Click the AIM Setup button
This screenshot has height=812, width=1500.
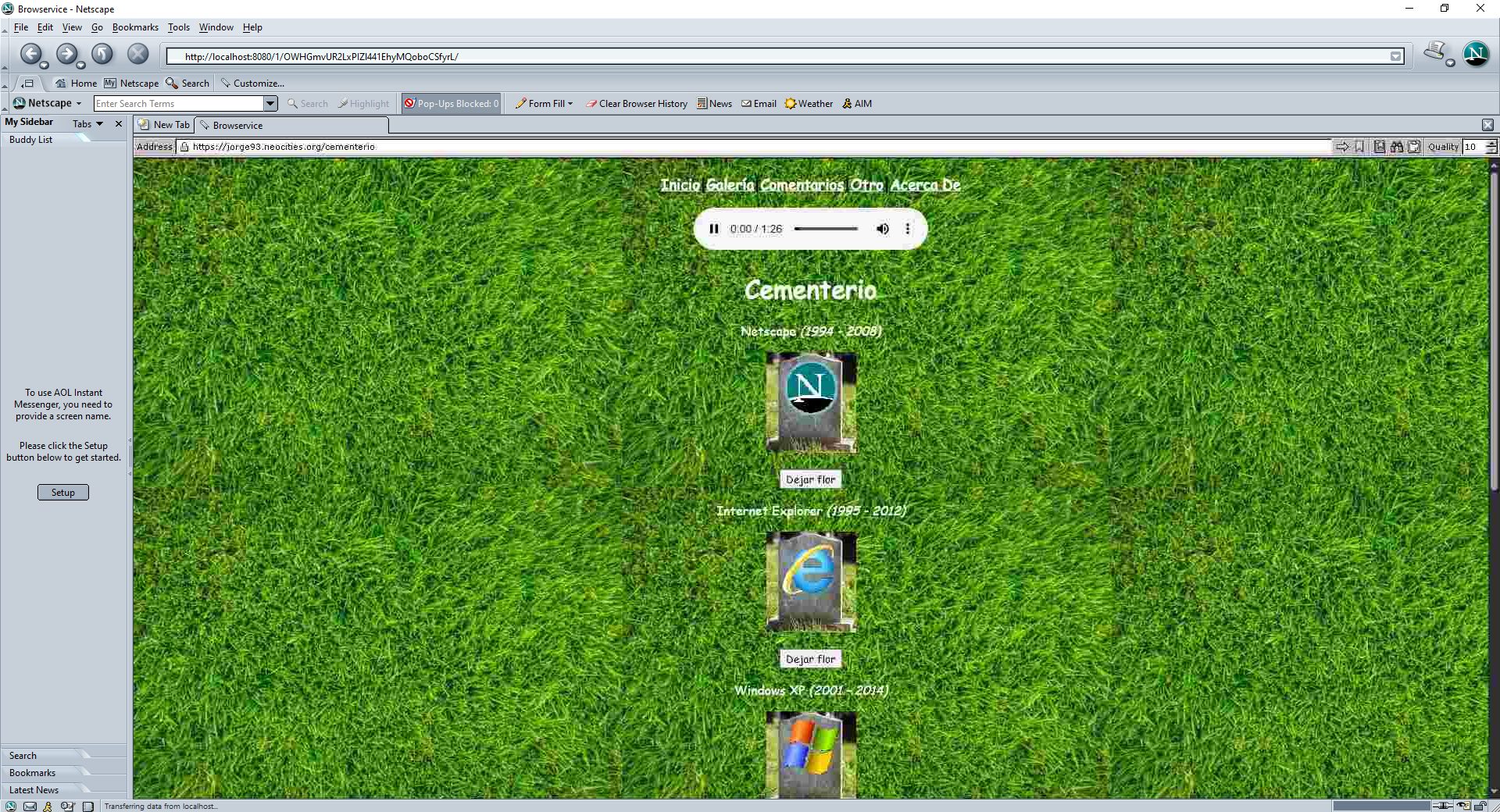coord(63,493)
